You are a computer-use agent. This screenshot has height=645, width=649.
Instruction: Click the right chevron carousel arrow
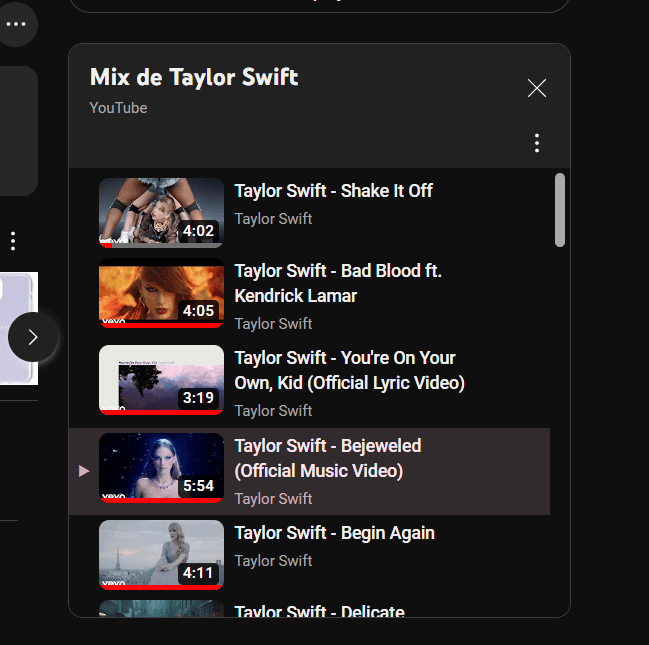(33, 337)
